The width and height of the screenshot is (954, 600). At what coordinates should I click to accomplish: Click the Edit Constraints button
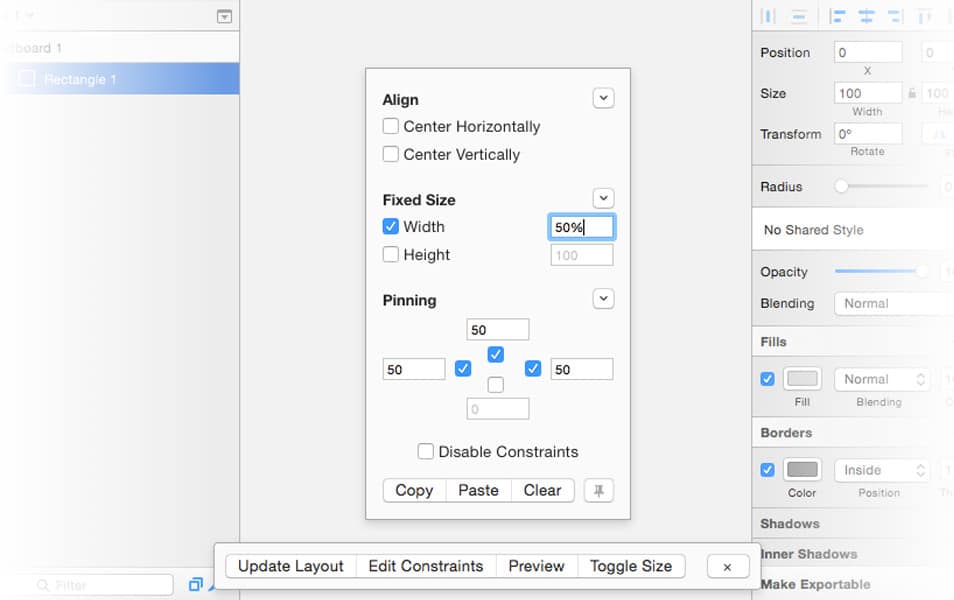(x=426, y=566)
